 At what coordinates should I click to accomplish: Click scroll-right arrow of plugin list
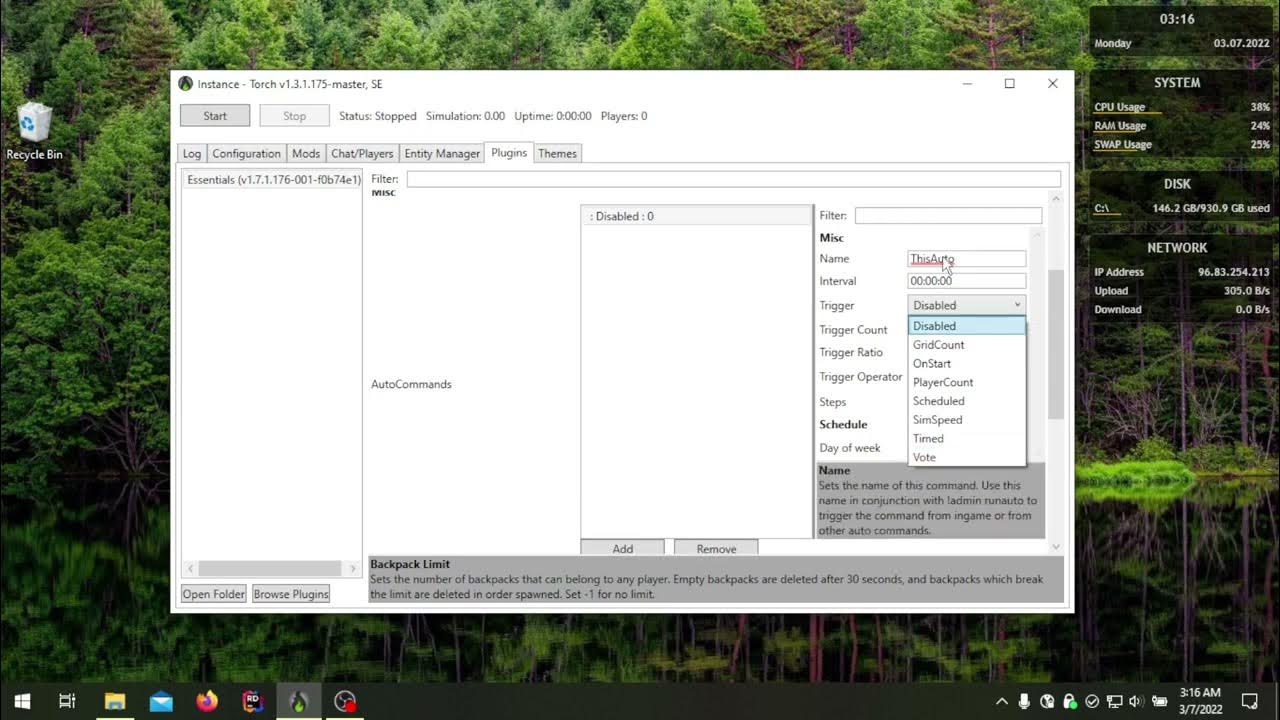tap(352, 568)
